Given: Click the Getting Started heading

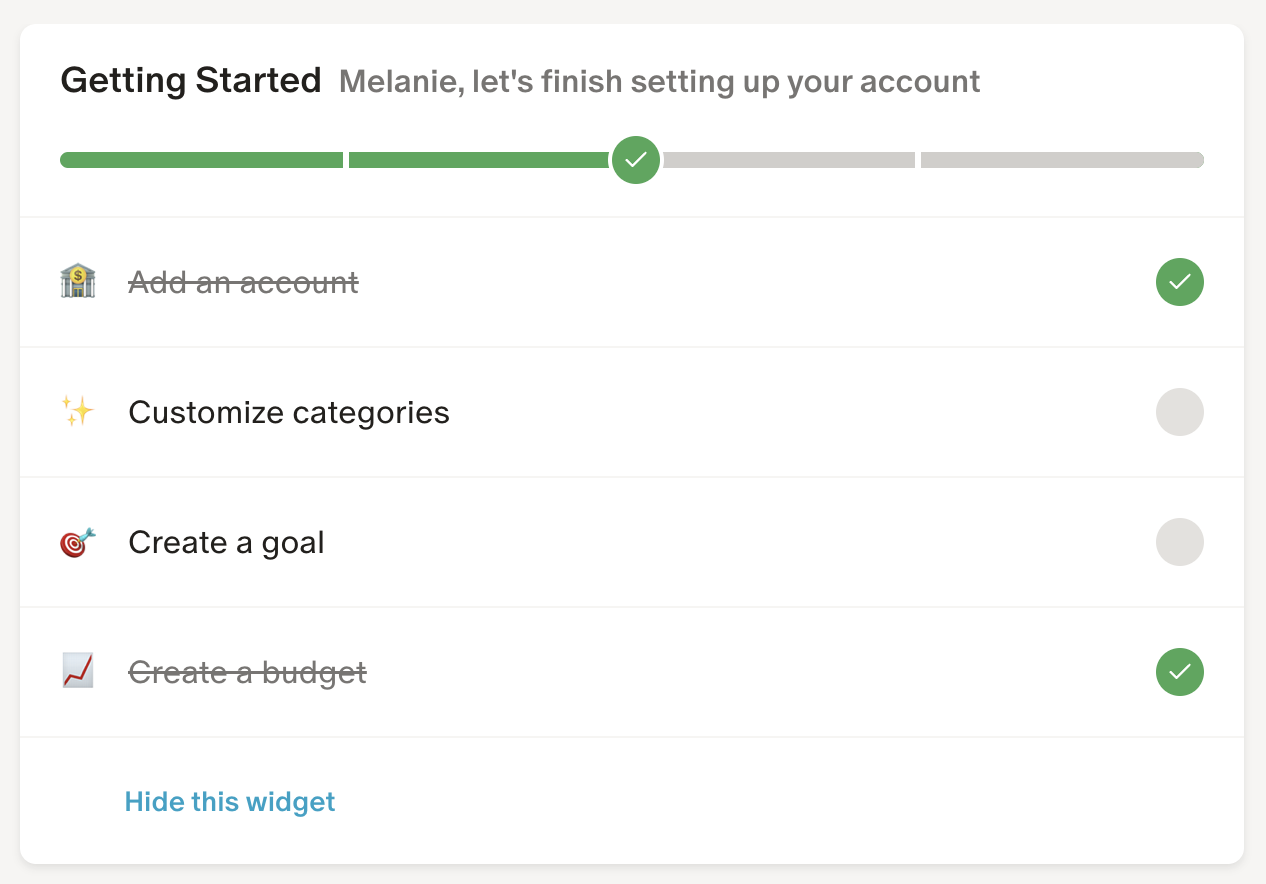Looking at the screenshot, I should (x=191, y=80).
